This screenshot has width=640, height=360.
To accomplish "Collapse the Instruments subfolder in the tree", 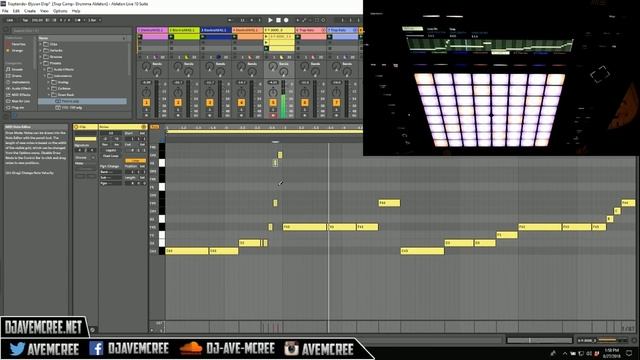I will point(44,76).
